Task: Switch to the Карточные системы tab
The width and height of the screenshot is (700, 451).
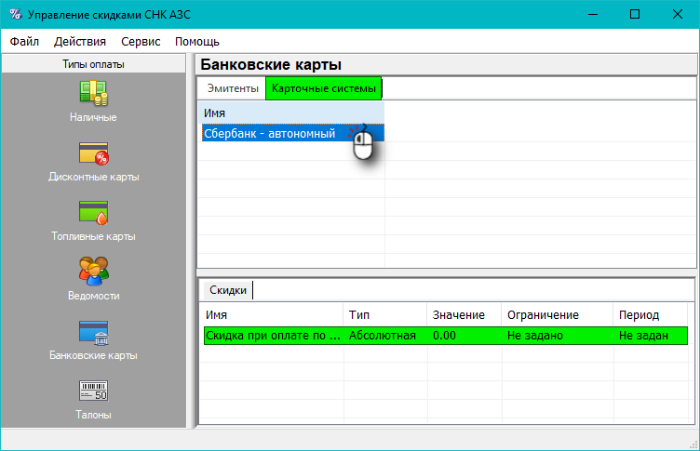Action: pos(323,89)
